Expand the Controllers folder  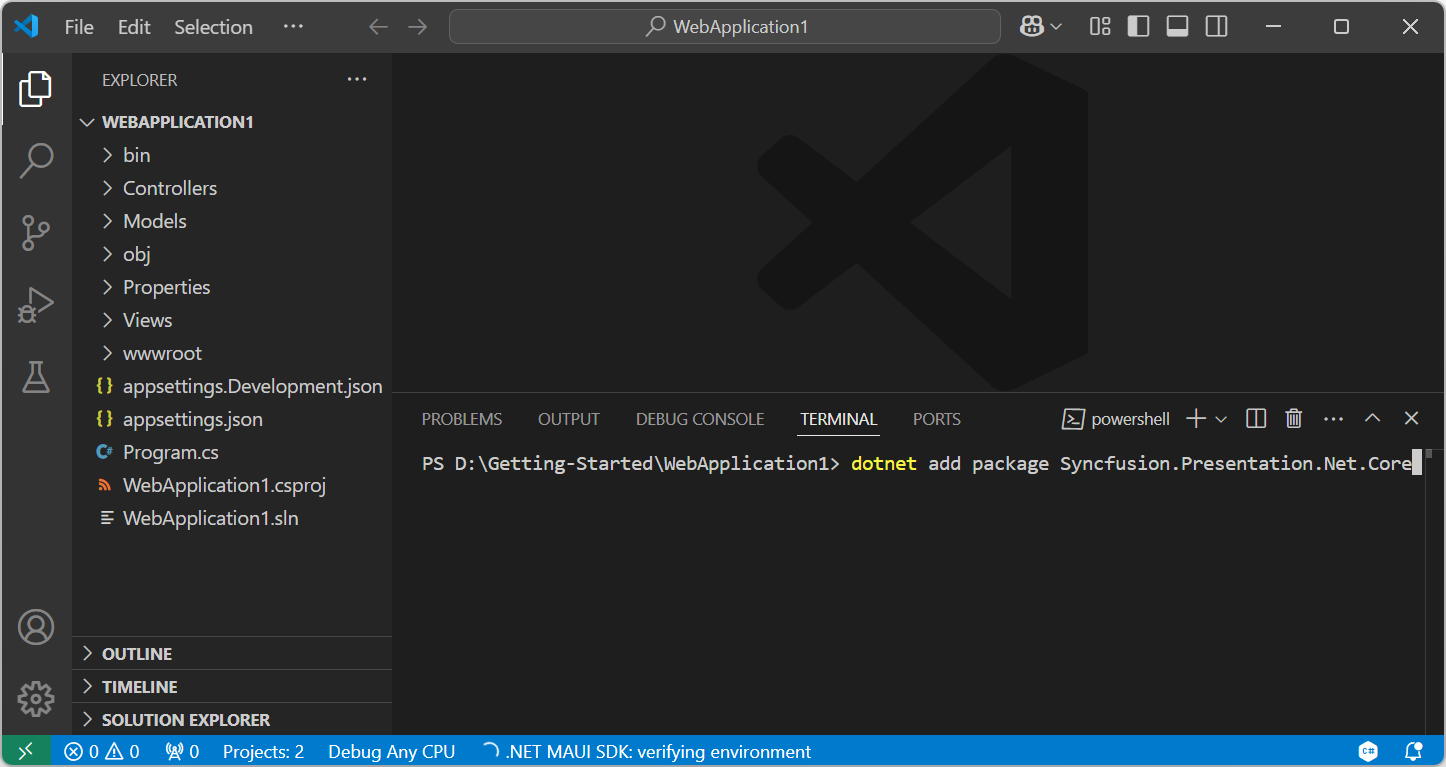click(232, 188)
